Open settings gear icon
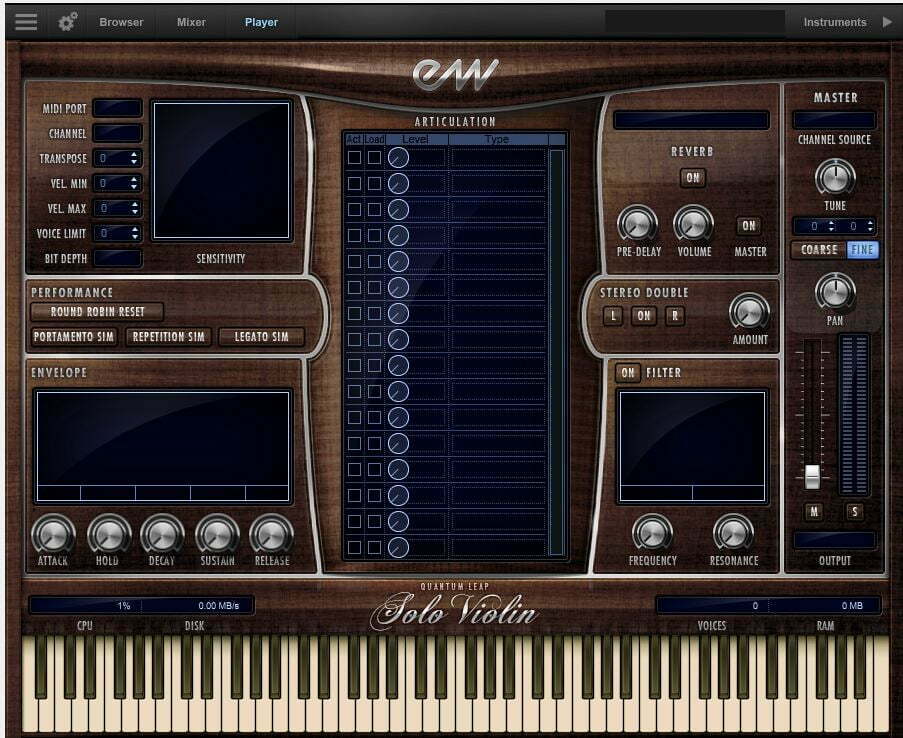The height and width of the screenshot is (738, 903). [x=68, y=22]
